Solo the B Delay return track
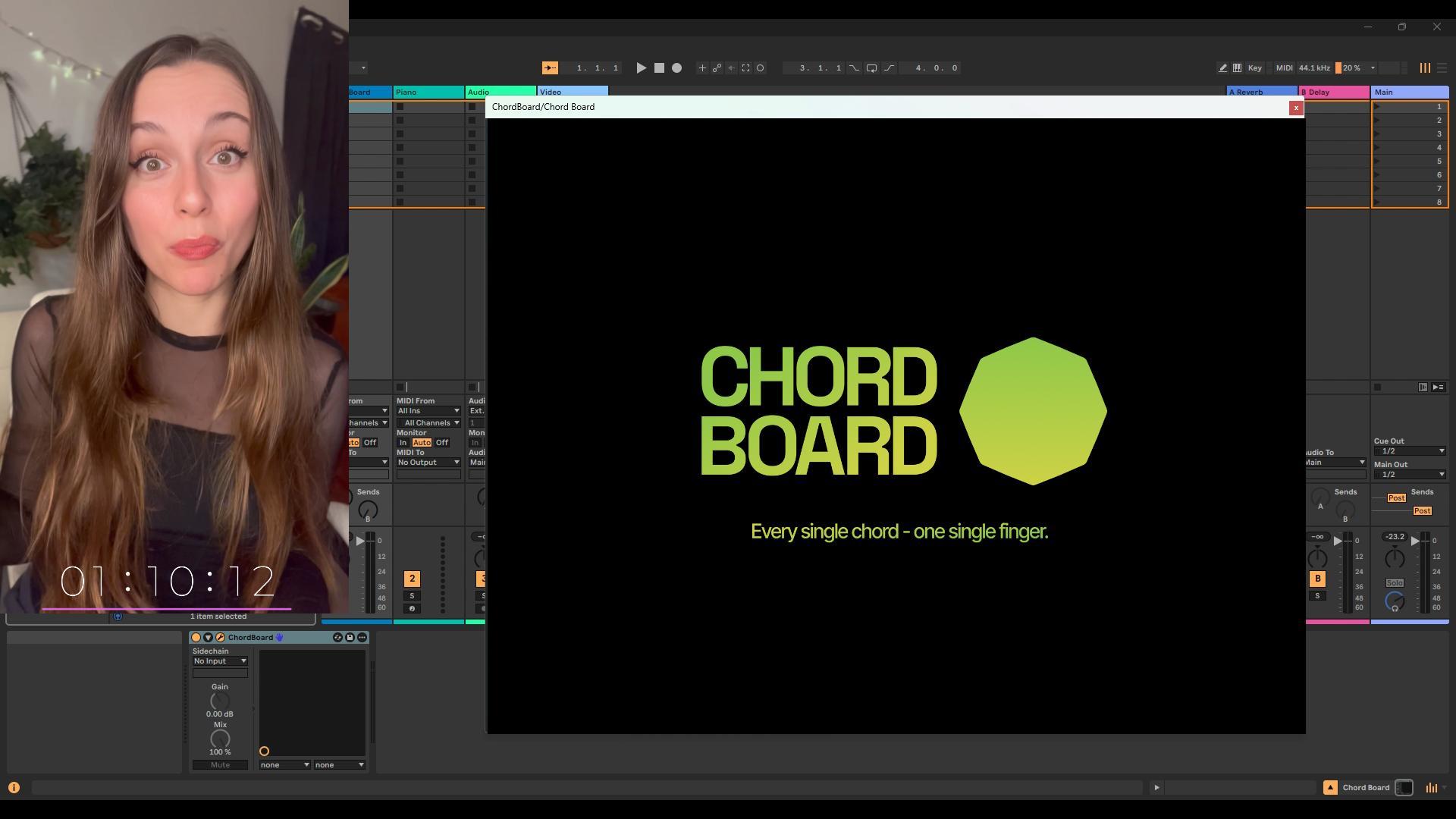Screen dimensions: 1456x819 (1318, 596)
